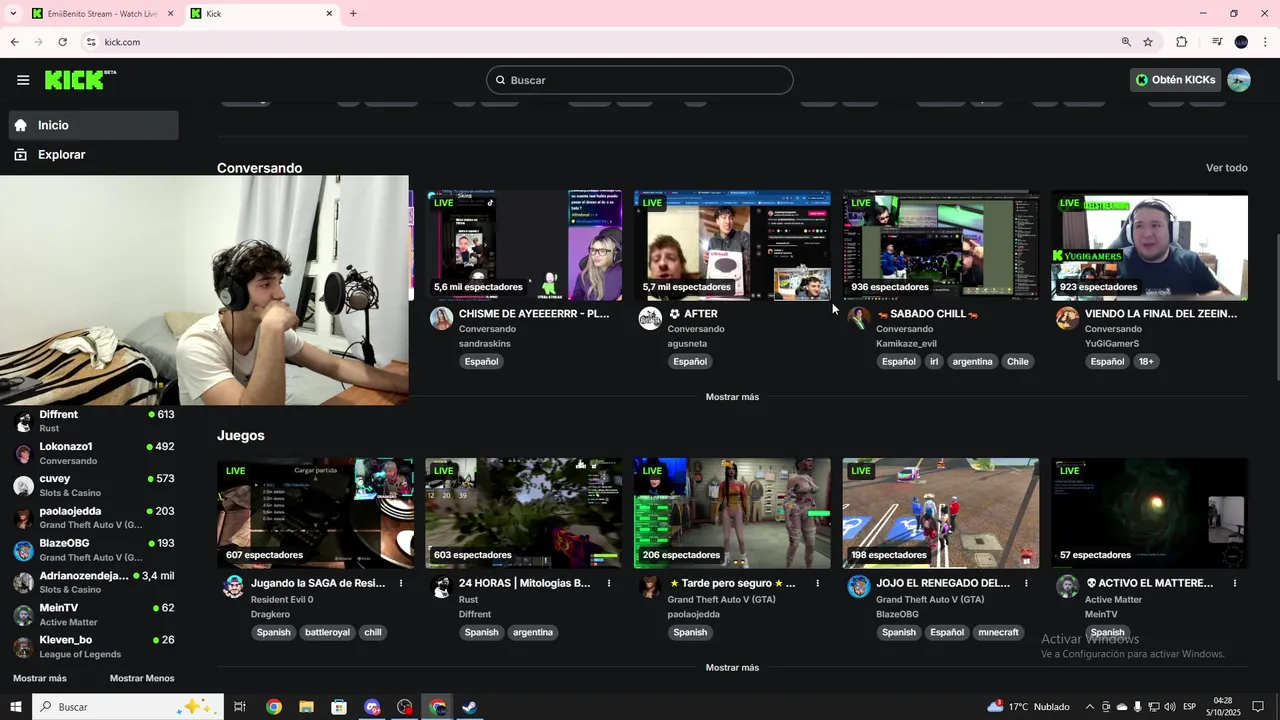Screen dimensions: 1280x720
Task: Reload the page
Action: pos(63,42)
